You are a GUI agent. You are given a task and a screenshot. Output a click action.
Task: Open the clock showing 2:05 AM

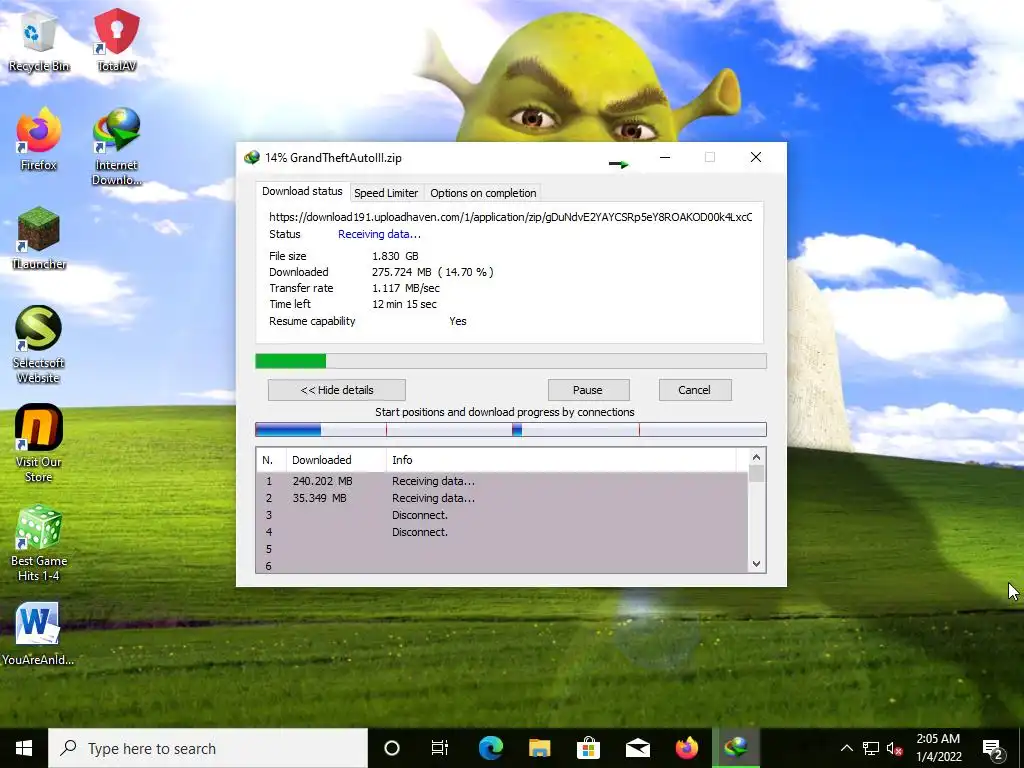pos(938,748)
